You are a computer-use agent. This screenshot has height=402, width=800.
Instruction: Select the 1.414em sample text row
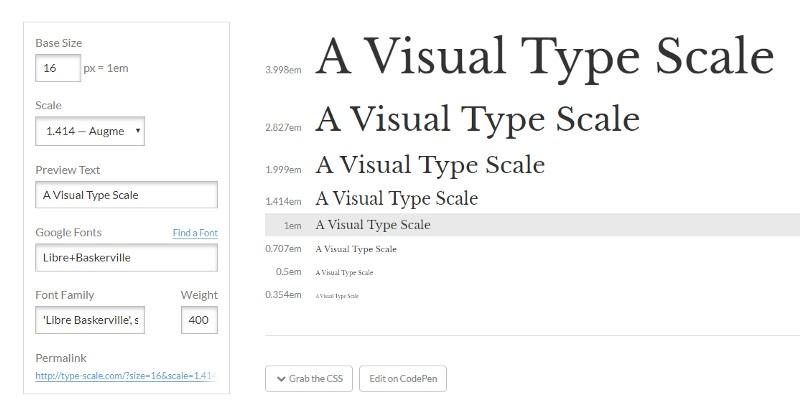click(396, 199)
